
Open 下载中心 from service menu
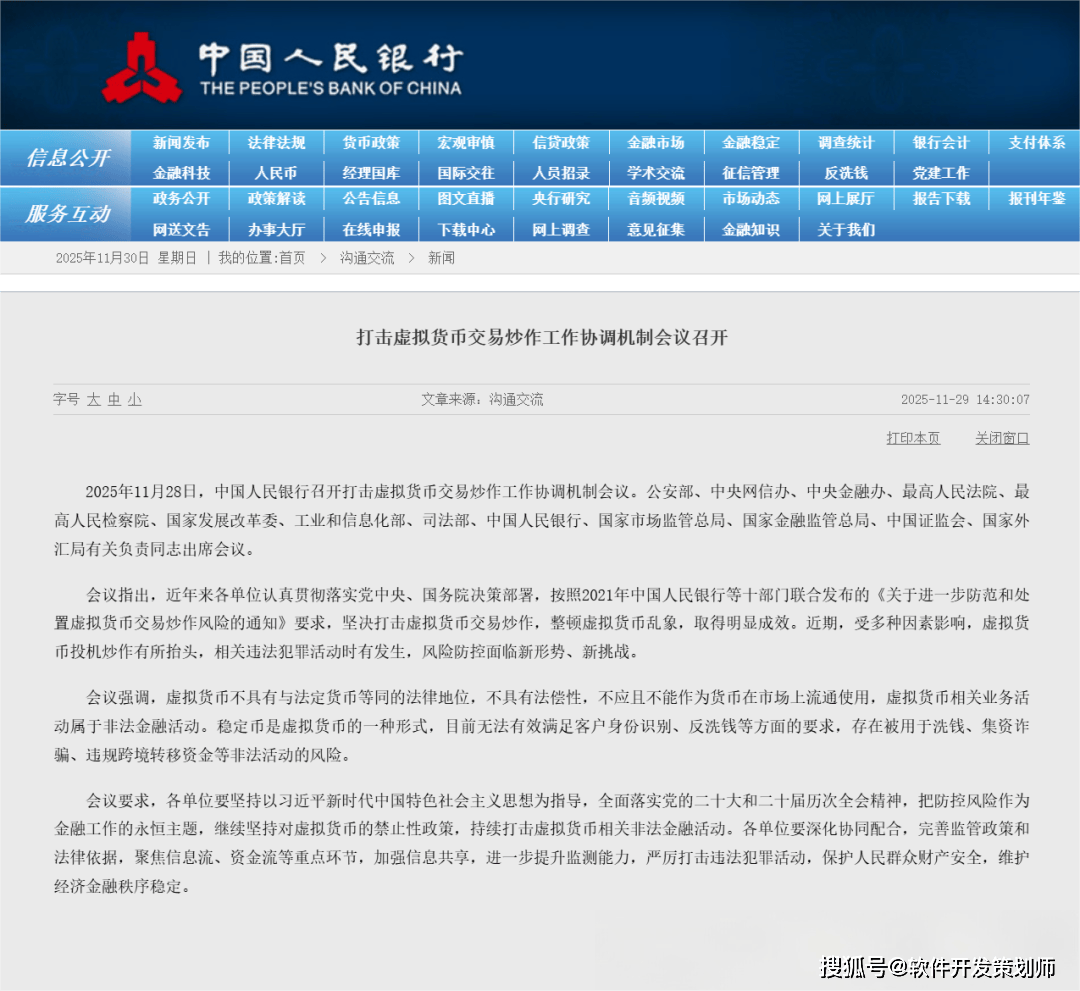click(466, 230)
